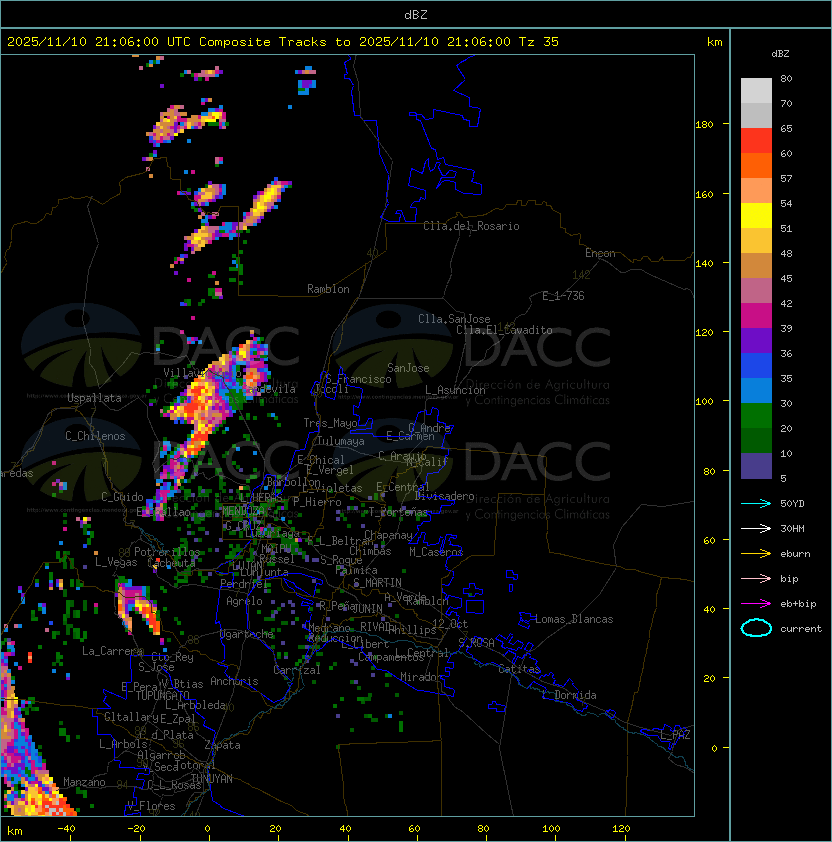Viewport: 832px width, 842px height.
Task: Click the 'Anchoris' map label
Action: pos(234,681)
